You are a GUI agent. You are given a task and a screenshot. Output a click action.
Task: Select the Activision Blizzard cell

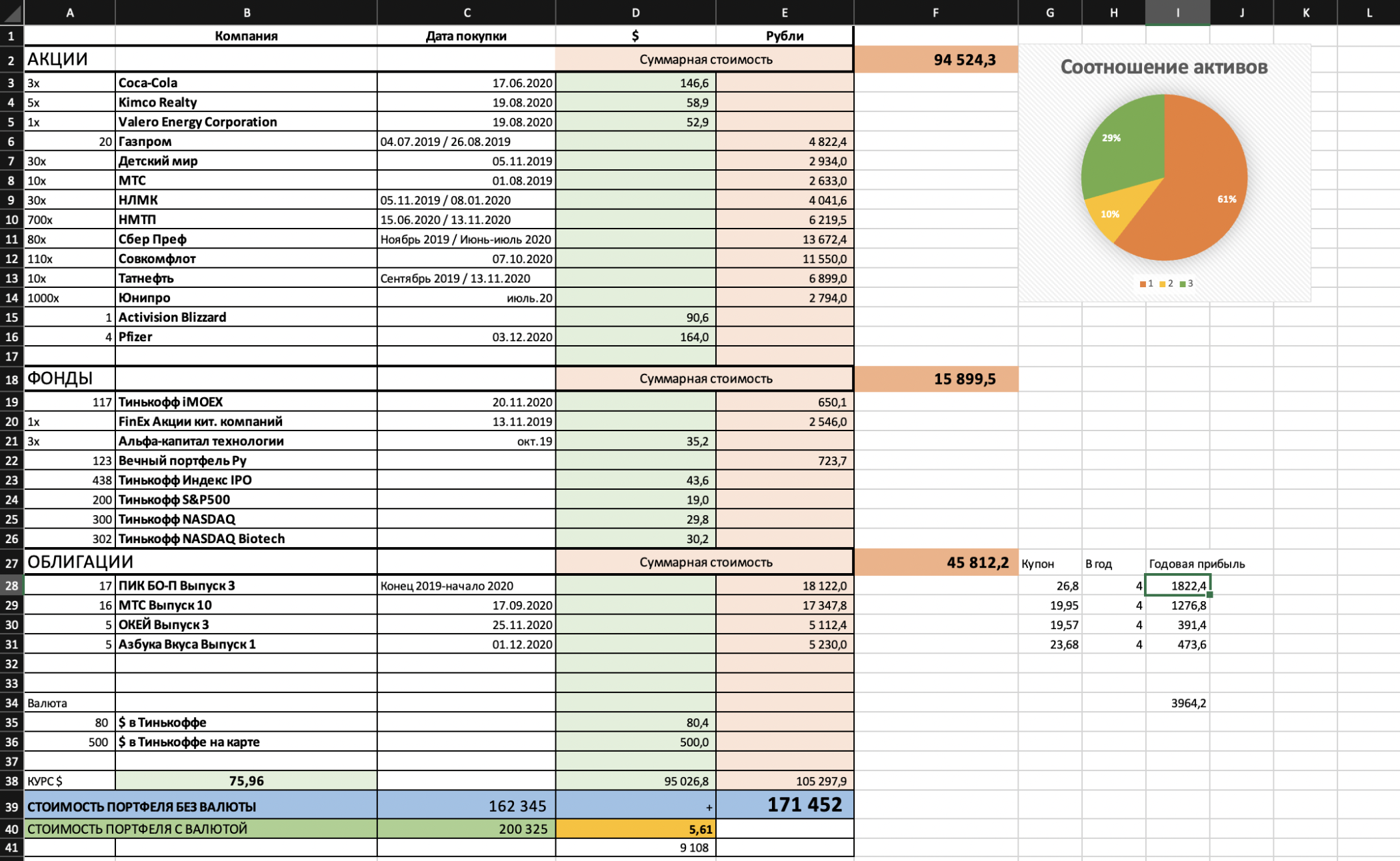tap(246, 317)
